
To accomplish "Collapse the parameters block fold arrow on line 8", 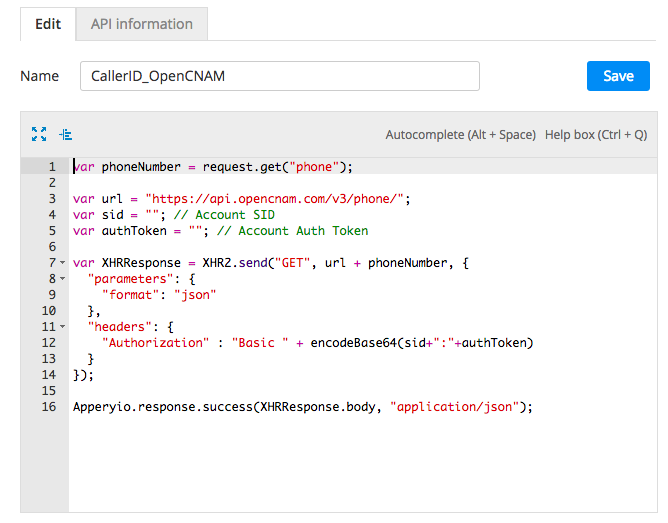I will point(63,279).
